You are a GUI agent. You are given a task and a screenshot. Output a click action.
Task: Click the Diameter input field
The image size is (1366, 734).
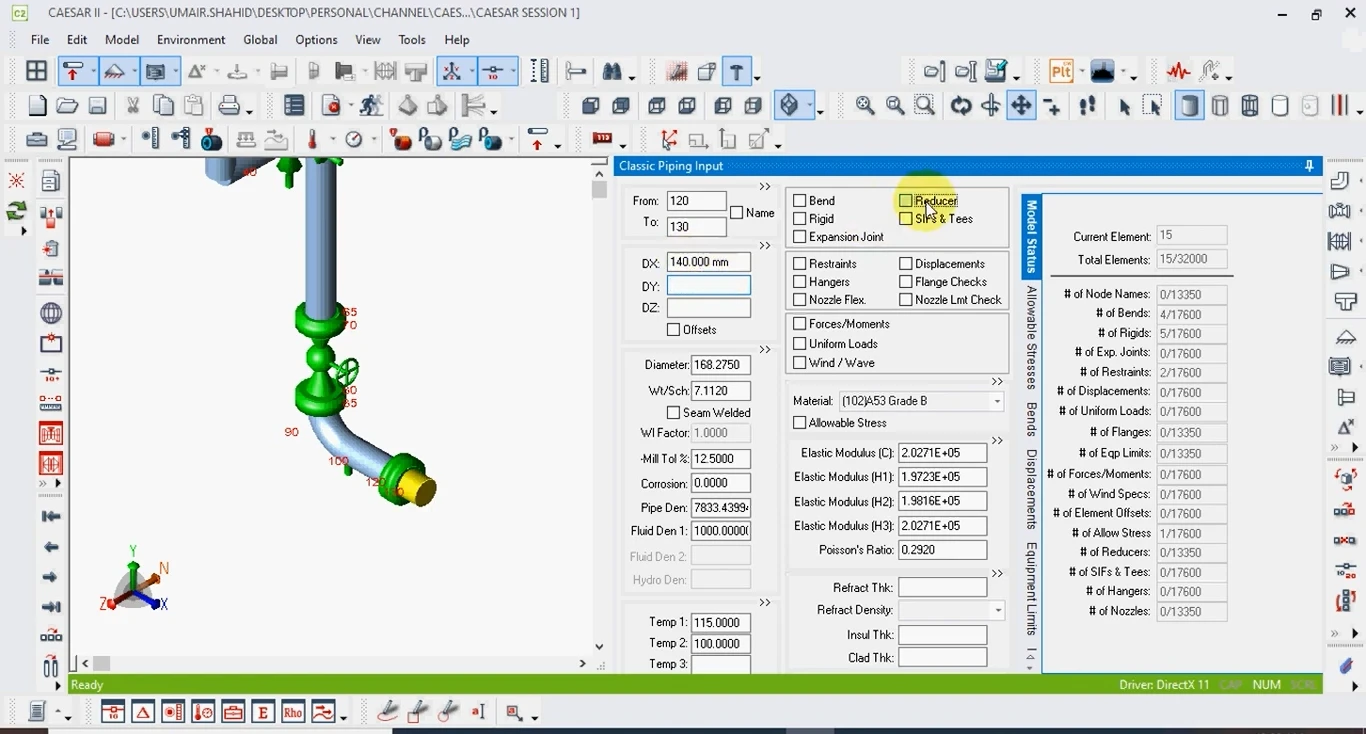pyautogui.click(x=720, y=365)
